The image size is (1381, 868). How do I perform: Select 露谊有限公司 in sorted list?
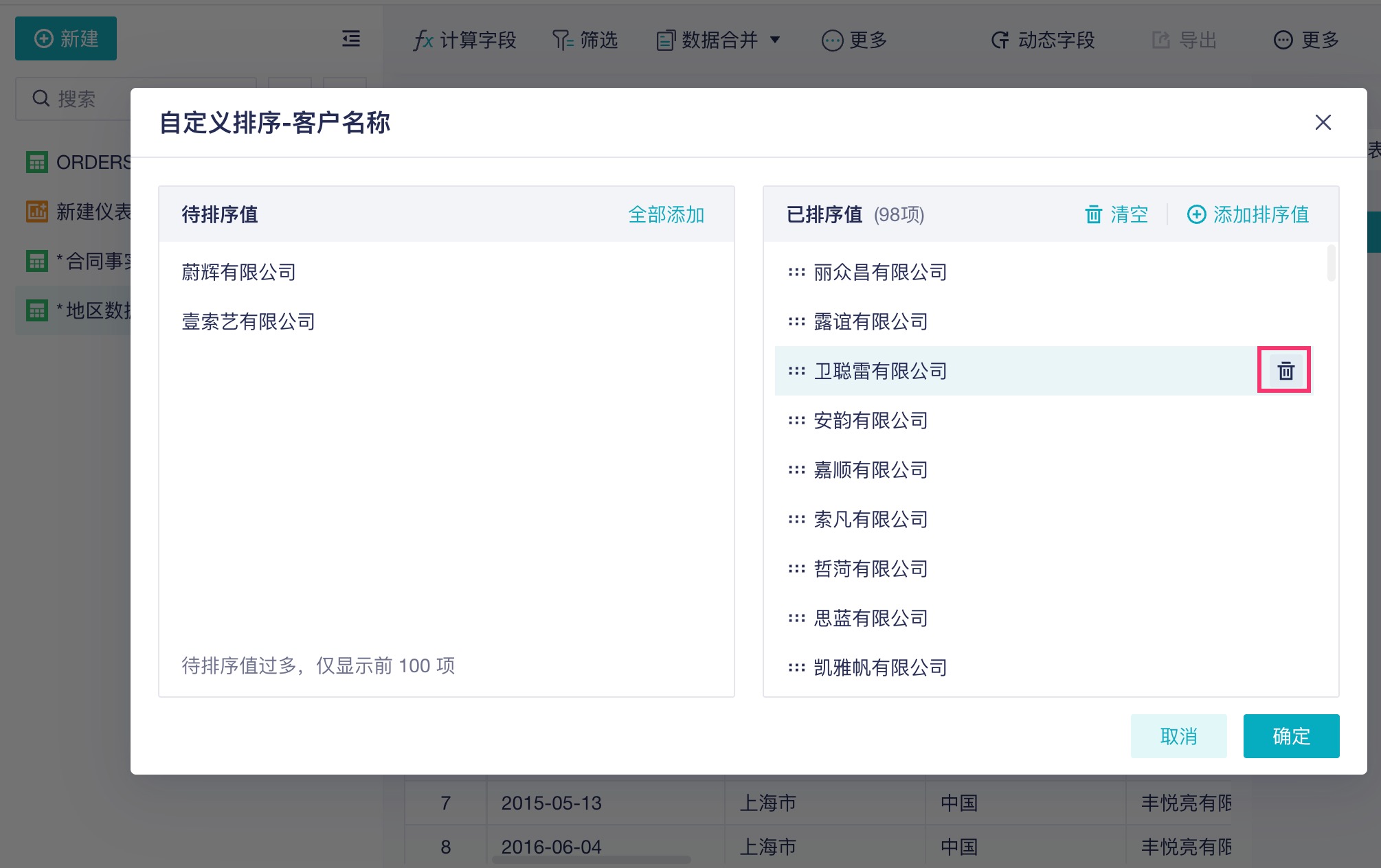[871, 322]
